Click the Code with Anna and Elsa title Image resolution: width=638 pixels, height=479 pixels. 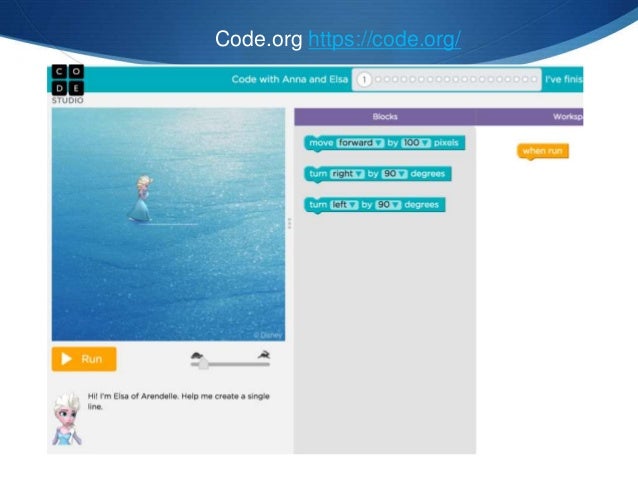coord(289,79)
